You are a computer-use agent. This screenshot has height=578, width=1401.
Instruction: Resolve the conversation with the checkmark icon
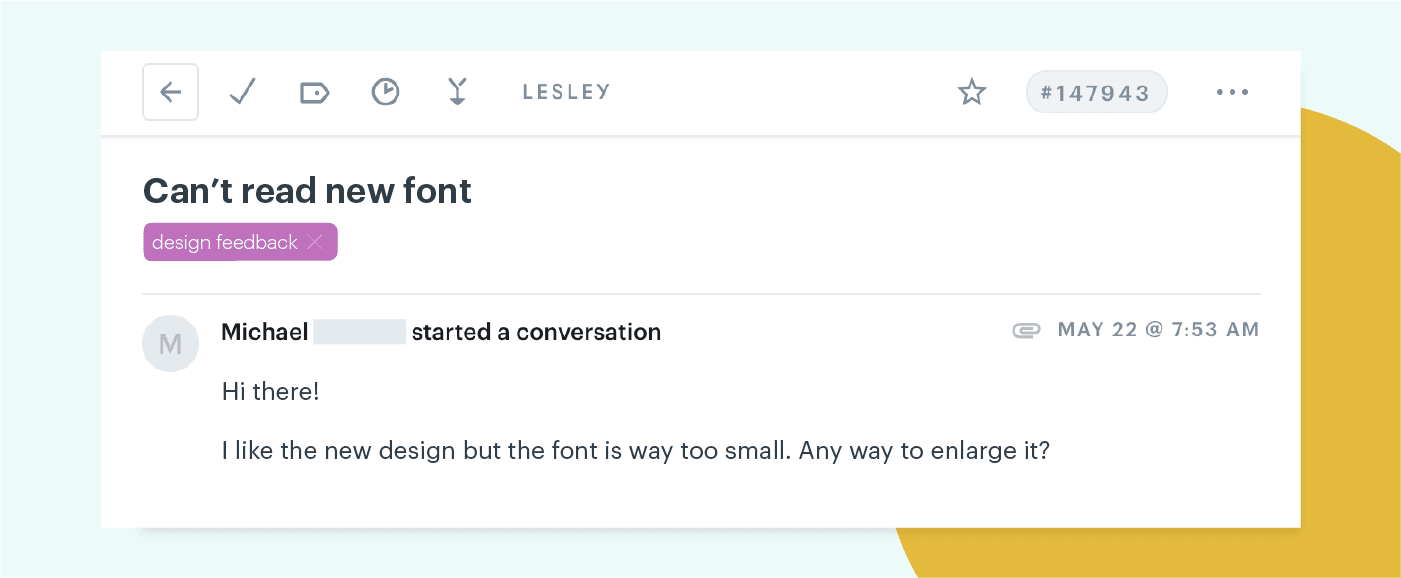coord(242,92)
